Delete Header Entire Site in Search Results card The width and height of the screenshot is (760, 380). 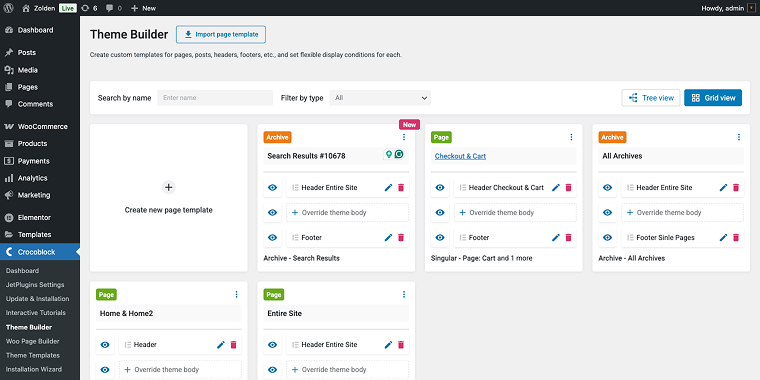click(401, 188)
